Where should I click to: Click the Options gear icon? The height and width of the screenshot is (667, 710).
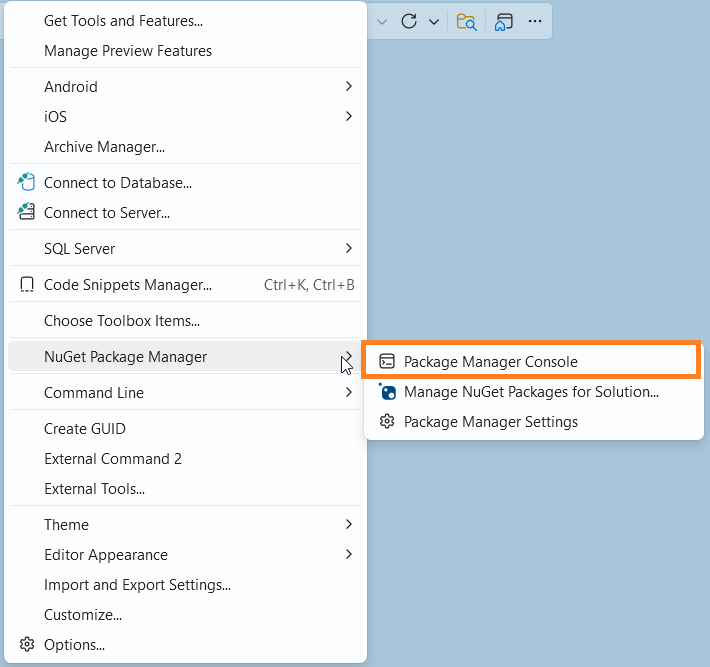point(27,644)
